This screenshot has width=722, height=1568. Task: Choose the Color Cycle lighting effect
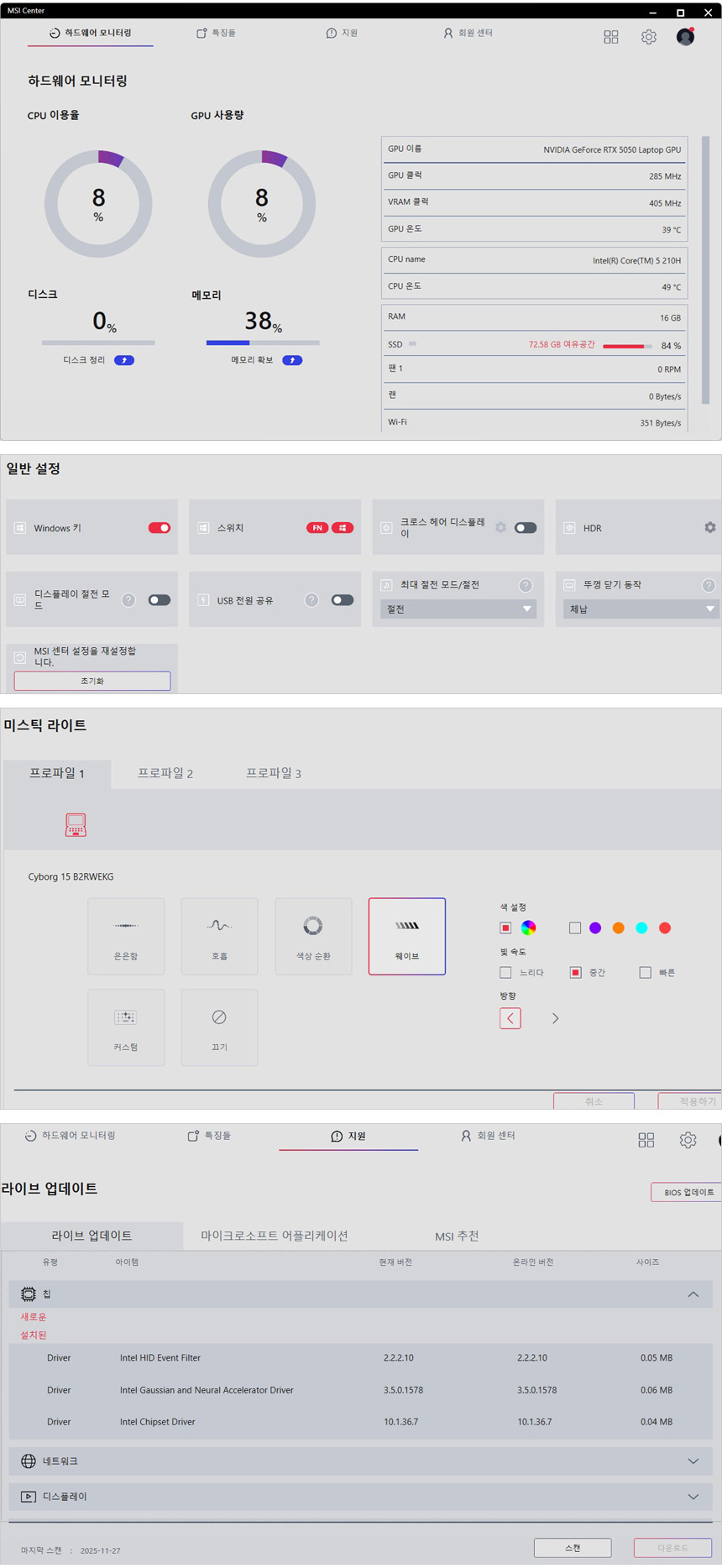(313, 936)
